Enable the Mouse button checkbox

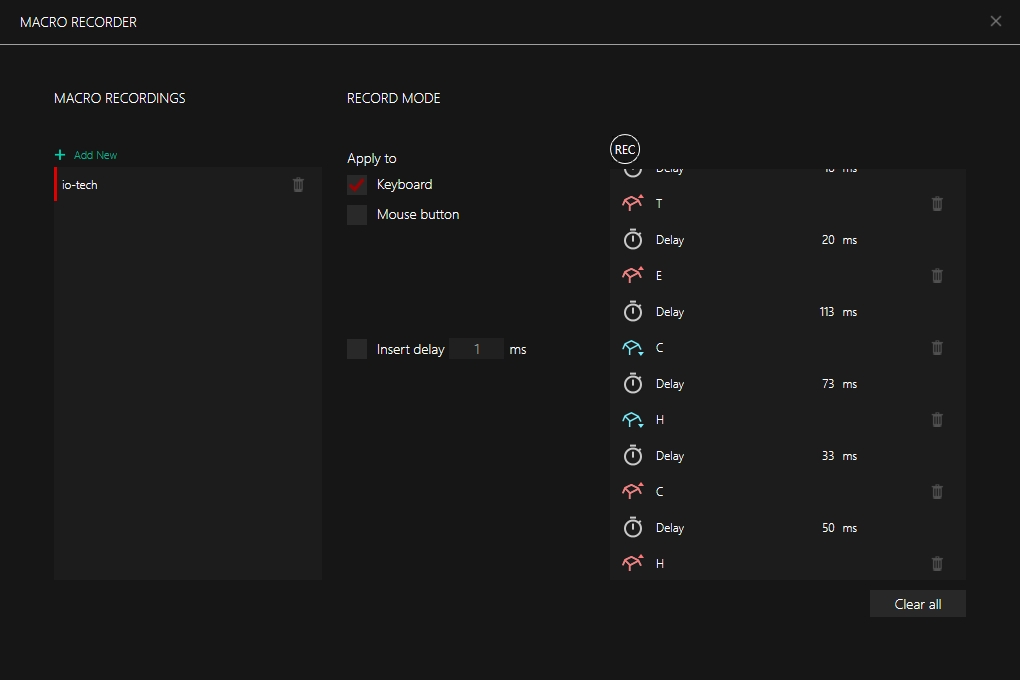(x=356, y=215)
